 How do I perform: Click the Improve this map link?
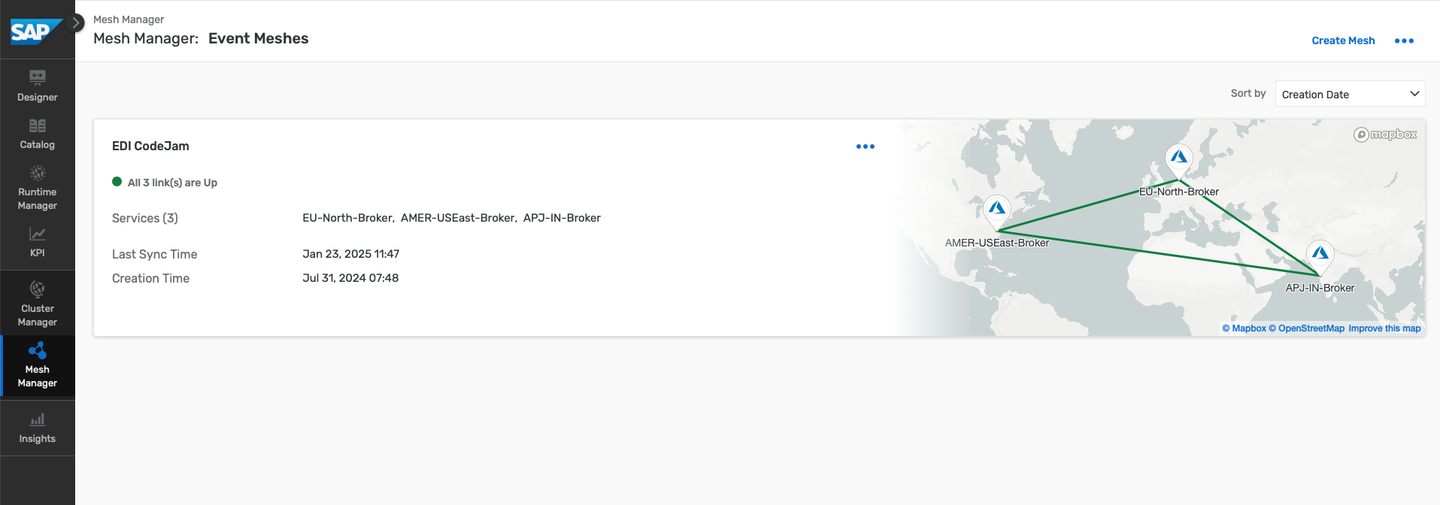1385,328
